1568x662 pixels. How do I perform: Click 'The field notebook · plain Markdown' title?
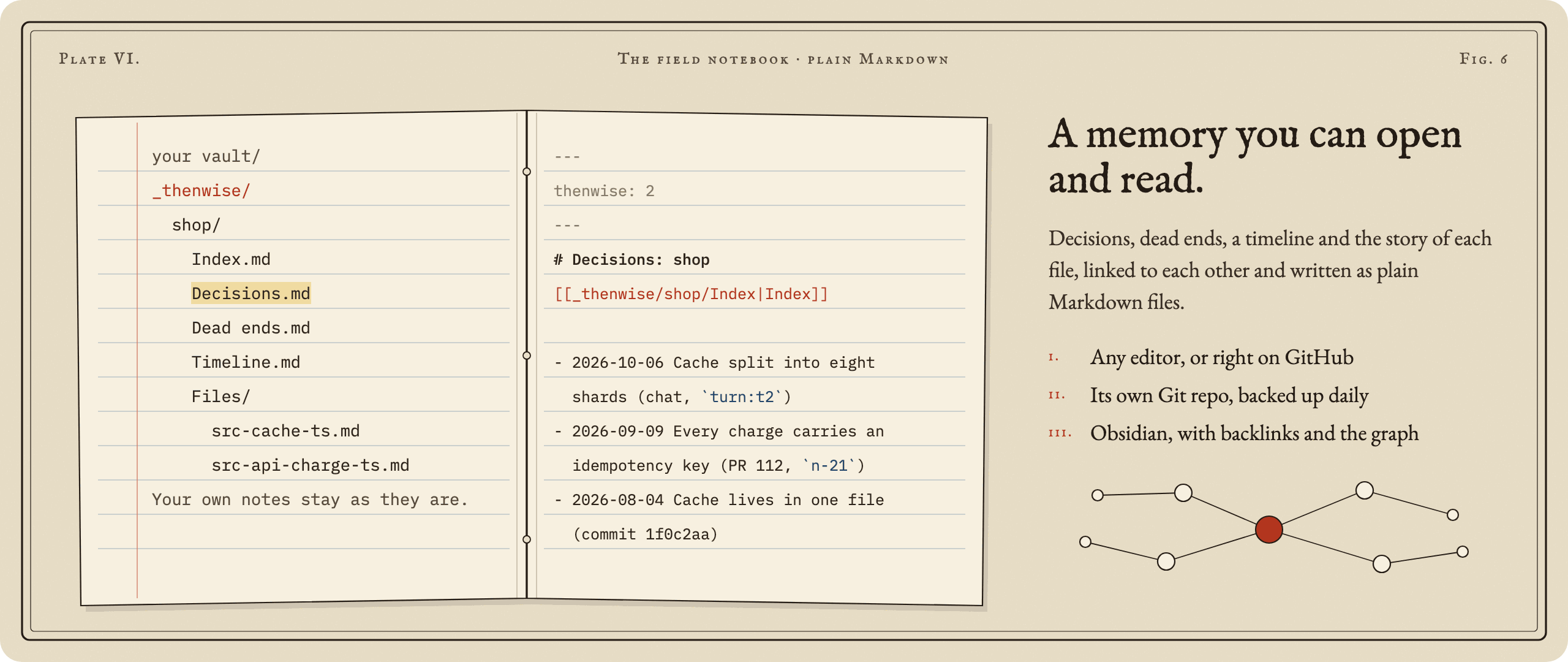pos(783,59)
